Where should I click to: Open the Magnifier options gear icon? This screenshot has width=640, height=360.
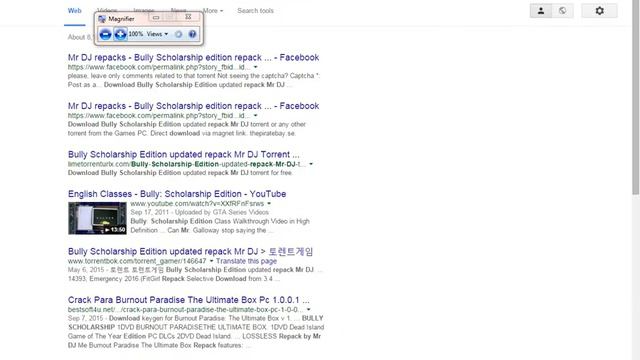[x=178, y=34]
